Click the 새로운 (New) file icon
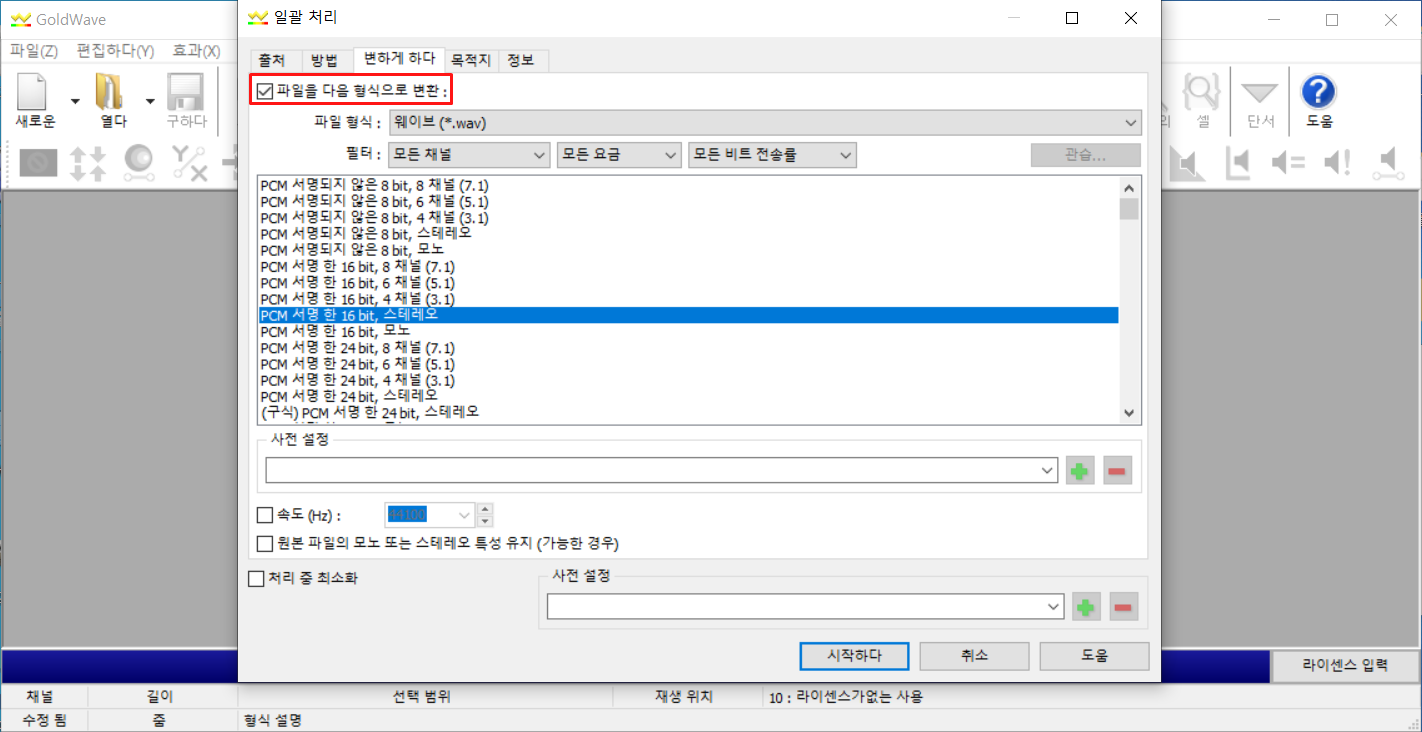This screenshot has height=732, width=1422. (x=33, y=92)
